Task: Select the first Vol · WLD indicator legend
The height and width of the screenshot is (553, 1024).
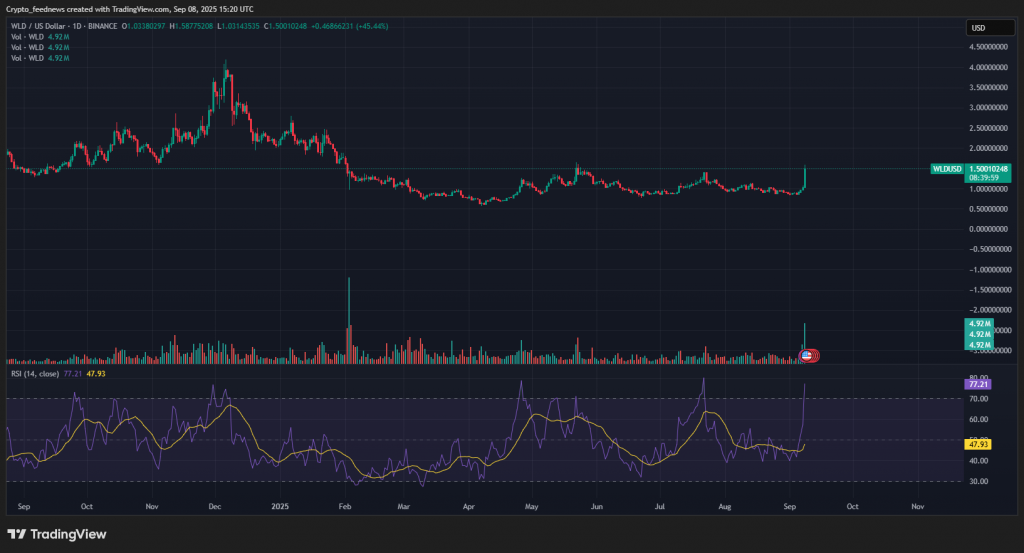Action: tap(27, 38)
